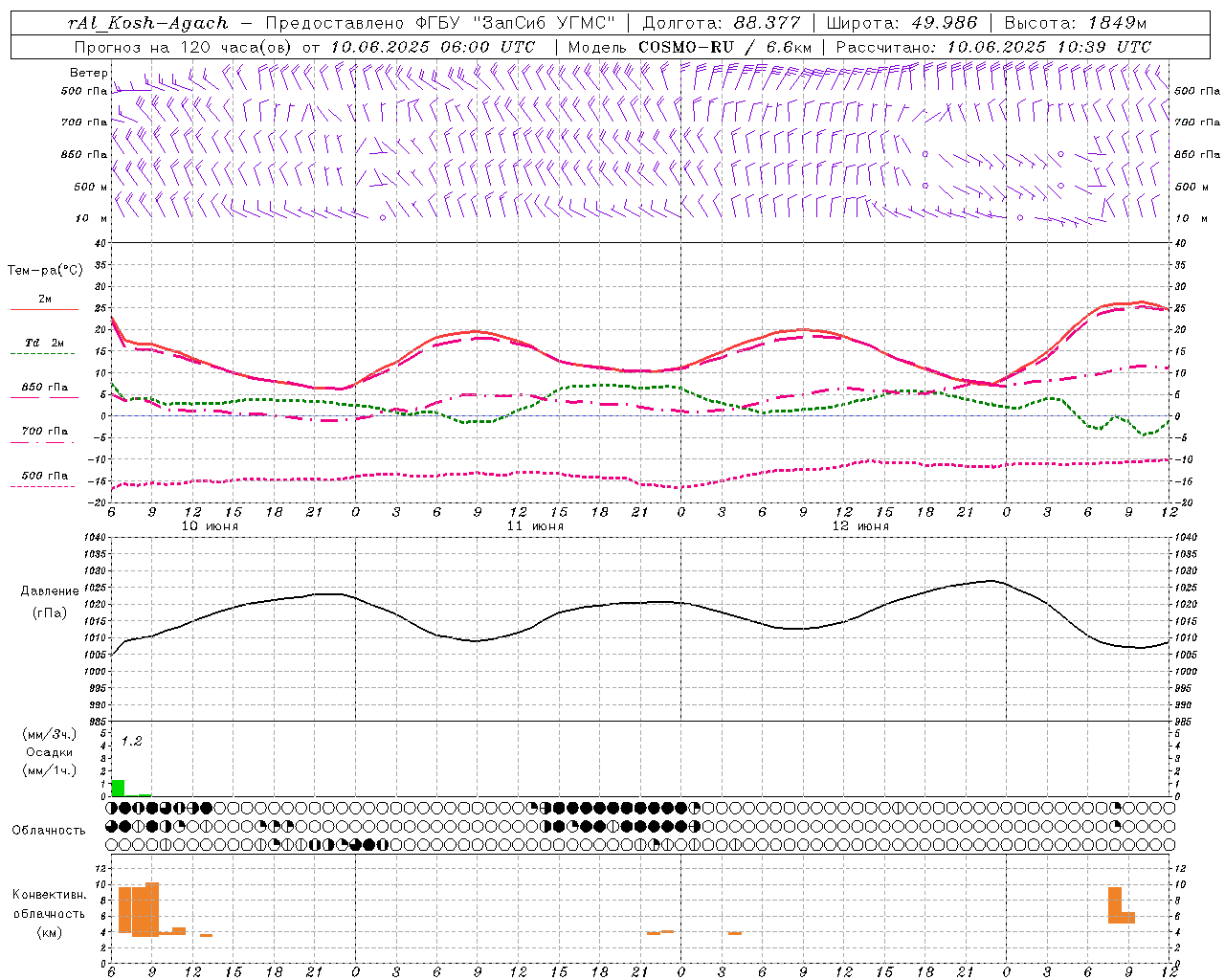Select the right 850 гПа wind level label
Image resolution: width=1225 pixels, height=980 pixels.
pyautogui.click(x=1197, y=154)
